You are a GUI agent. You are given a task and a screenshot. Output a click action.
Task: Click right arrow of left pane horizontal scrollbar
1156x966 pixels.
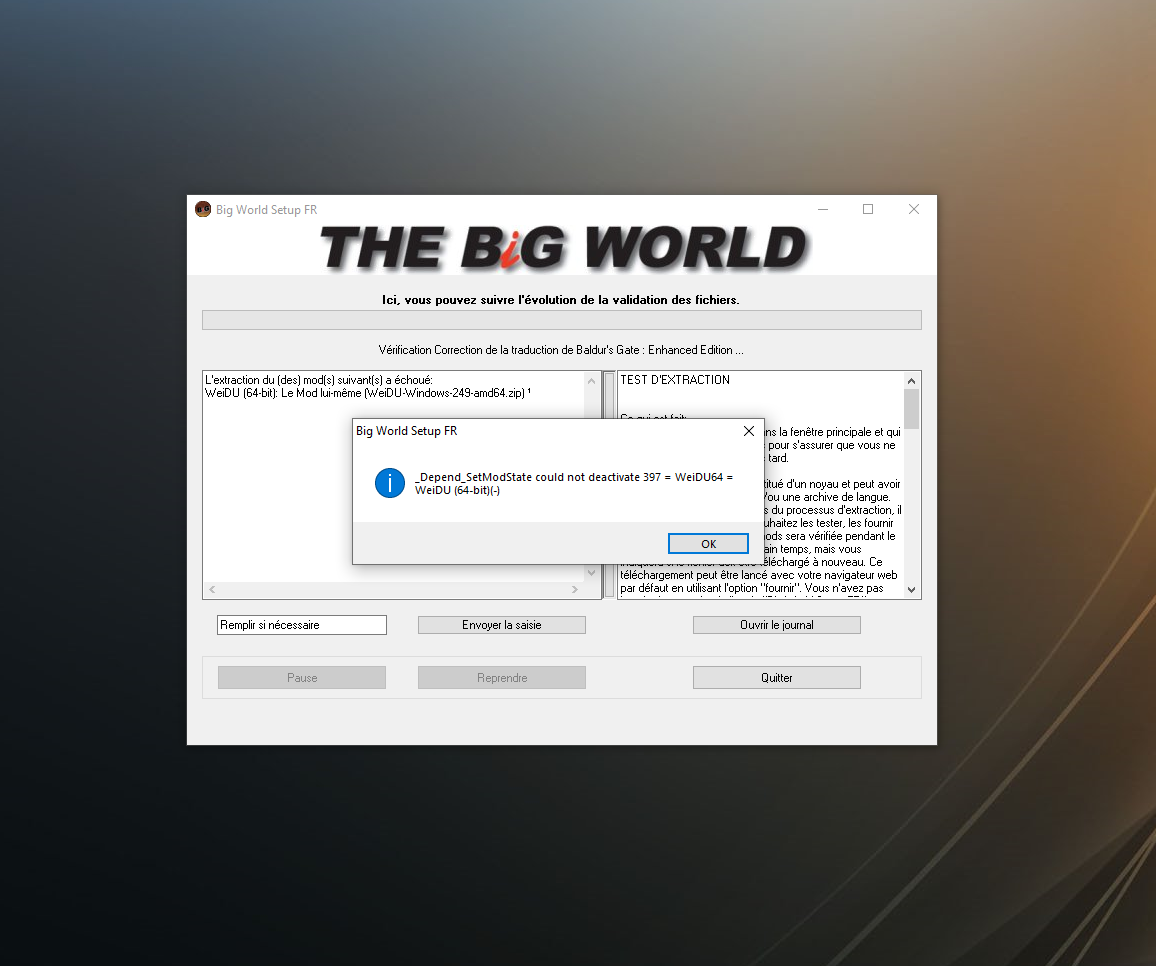tap(574, 589)
